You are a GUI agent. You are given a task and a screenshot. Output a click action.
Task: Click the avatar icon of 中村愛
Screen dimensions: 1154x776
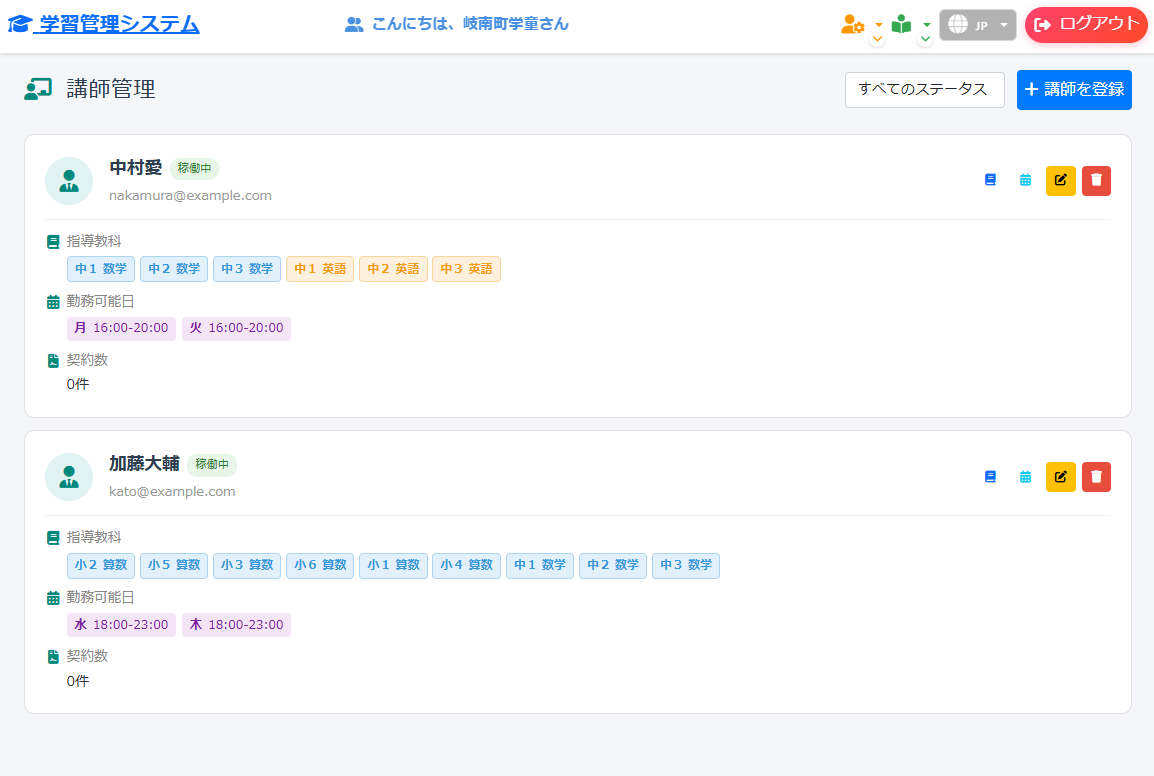coord(69,181)
